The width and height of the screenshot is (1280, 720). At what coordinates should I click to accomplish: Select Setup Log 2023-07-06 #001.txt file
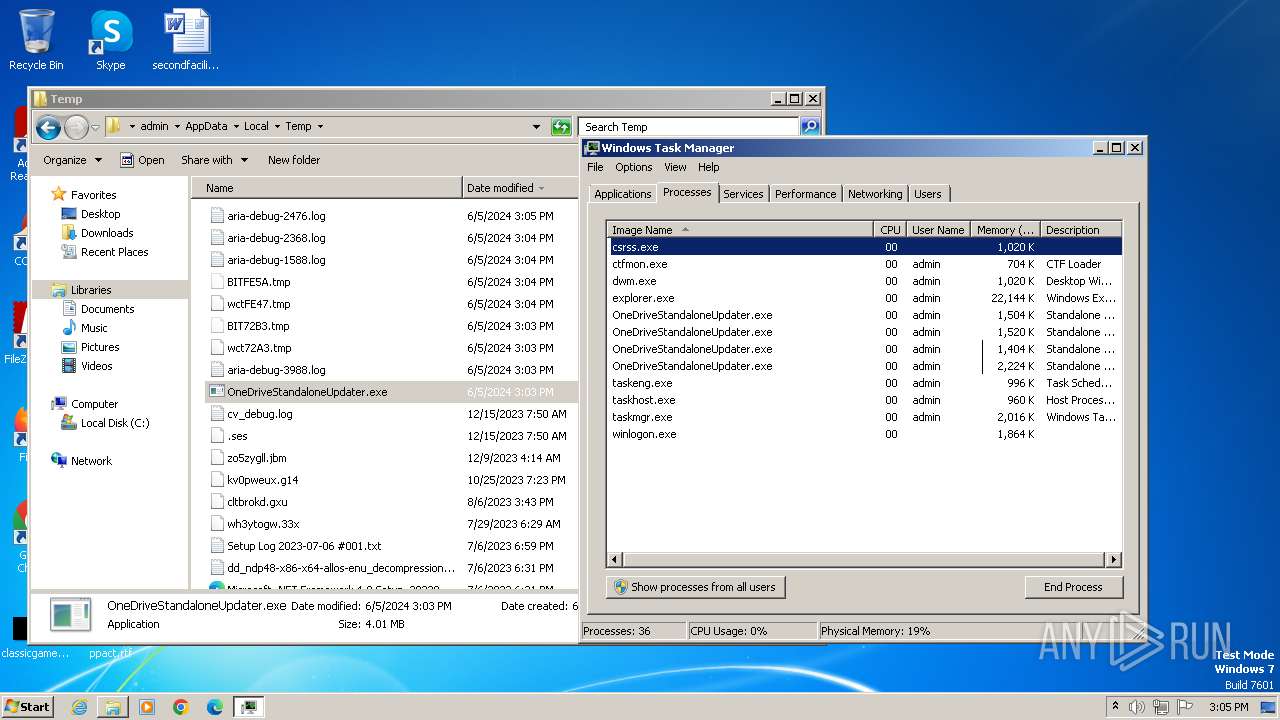pyautogui.click(x=303, y=546)
